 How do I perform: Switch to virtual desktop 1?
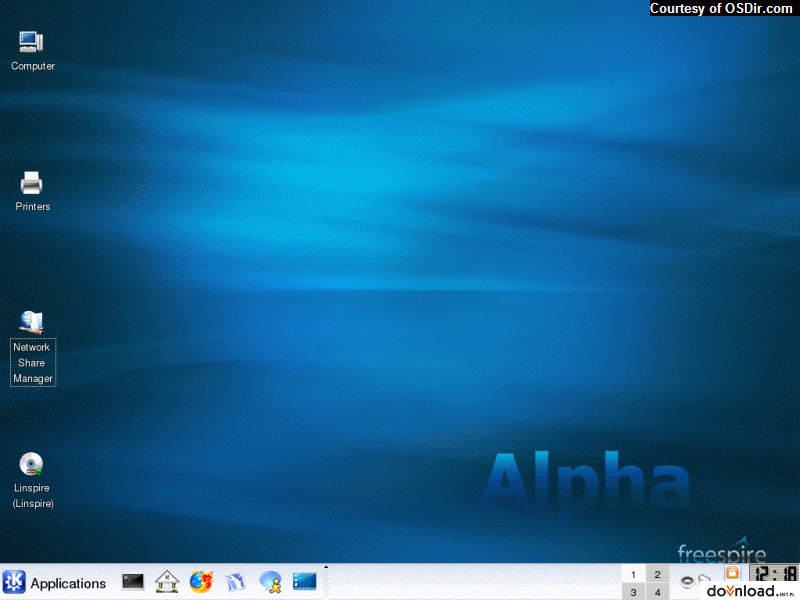634,574
